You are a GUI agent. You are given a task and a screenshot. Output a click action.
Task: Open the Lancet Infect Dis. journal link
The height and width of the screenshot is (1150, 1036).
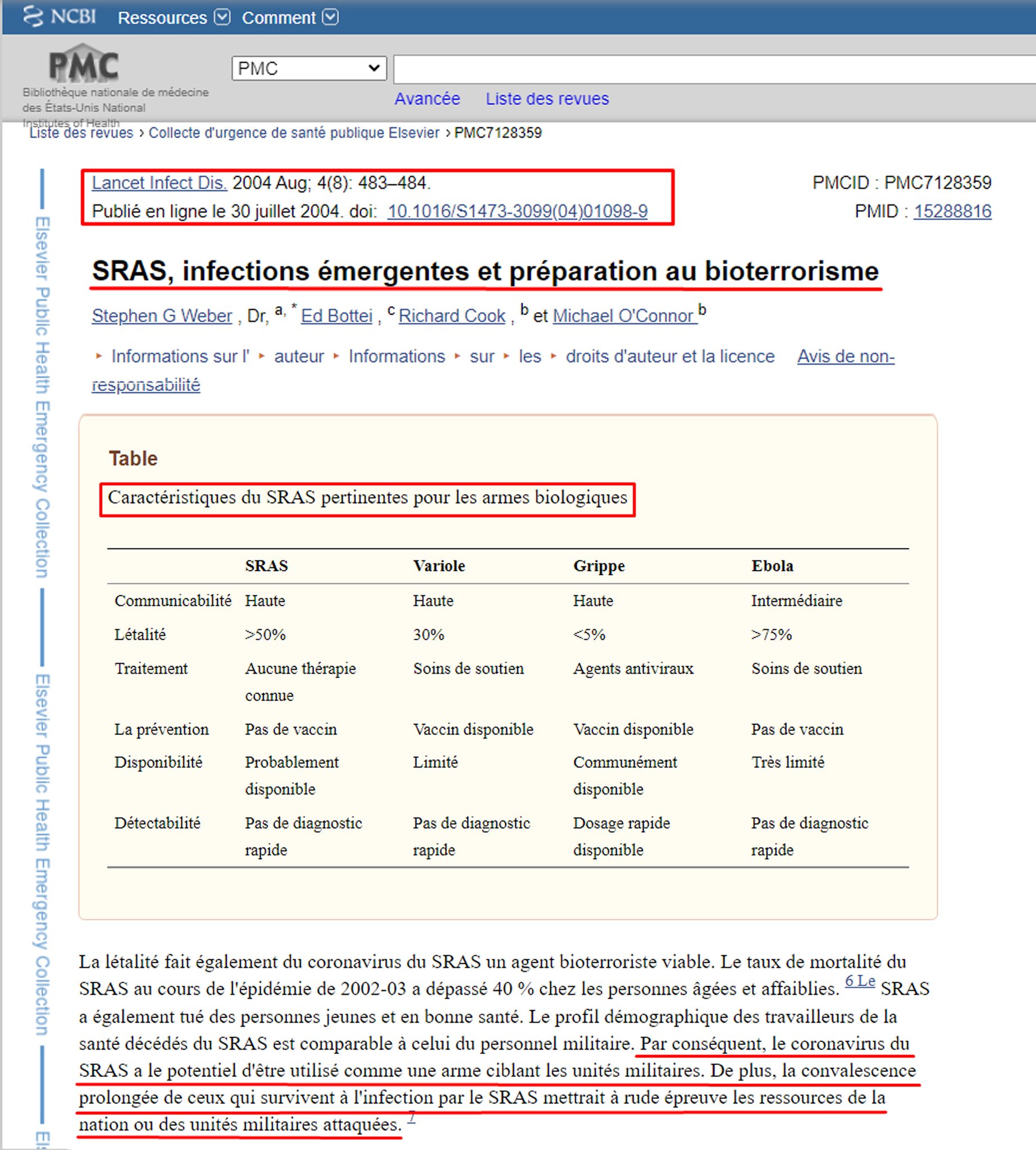tap(159, 182)
